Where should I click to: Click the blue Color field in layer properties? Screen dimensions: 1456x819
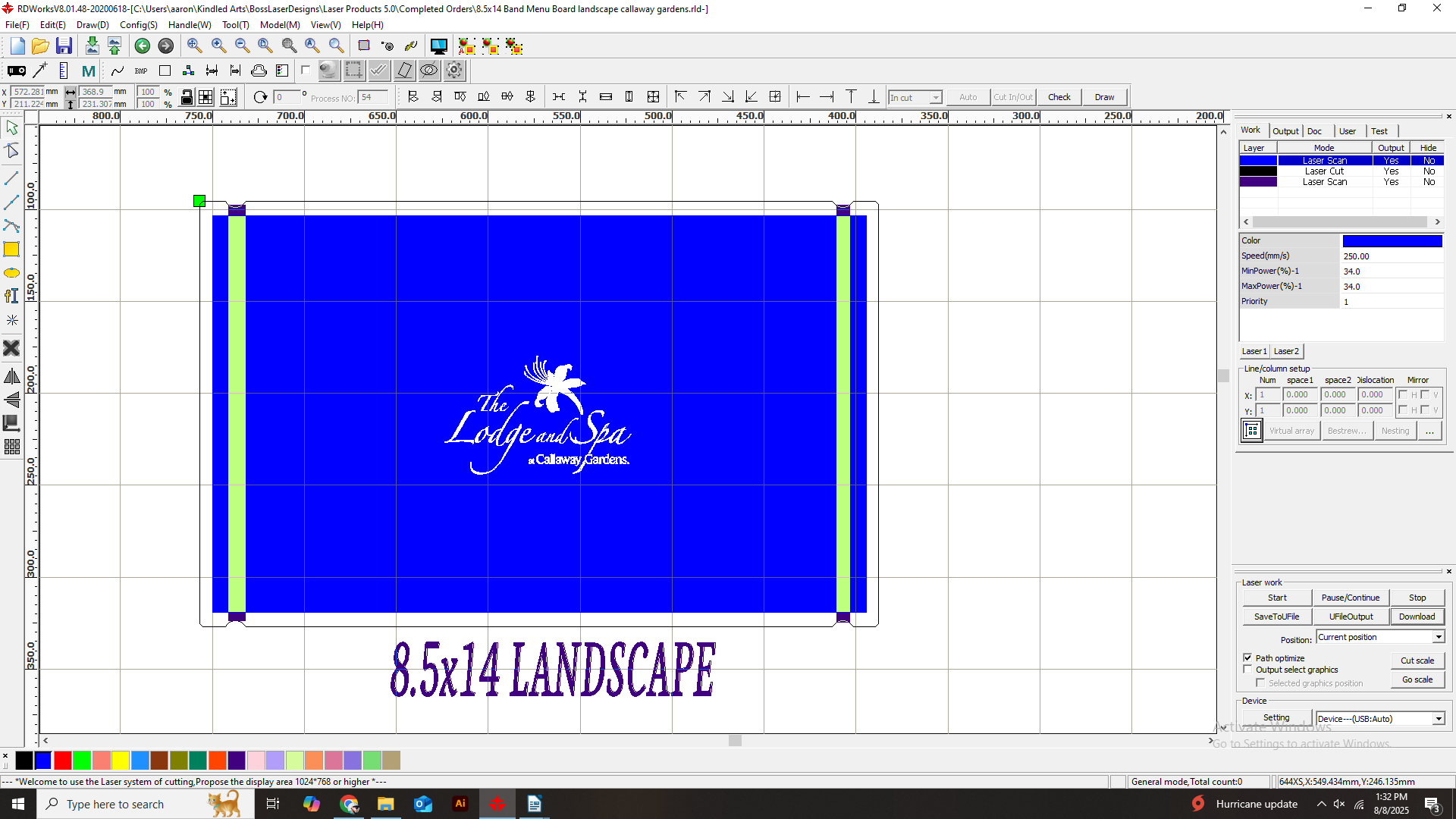1392,241
